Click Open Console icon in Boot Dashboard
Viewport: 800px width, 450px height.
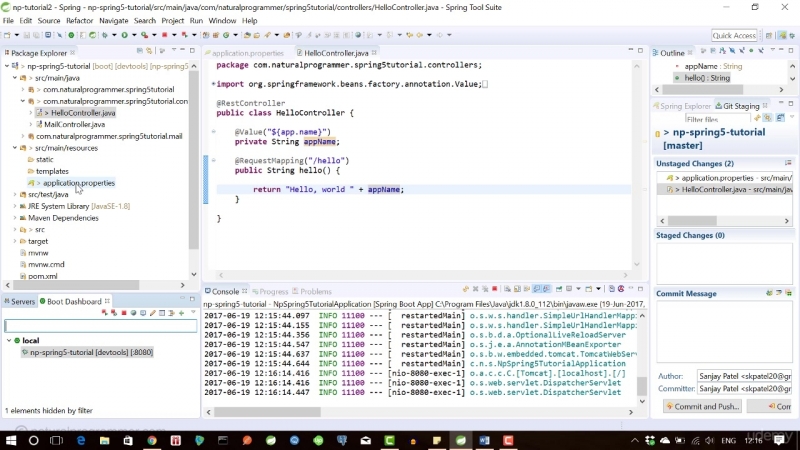(143, 313)
